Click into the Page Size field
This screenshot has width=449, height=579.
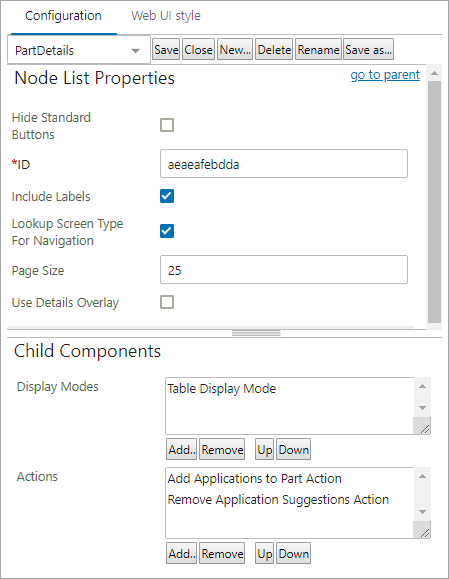[284, 270]
